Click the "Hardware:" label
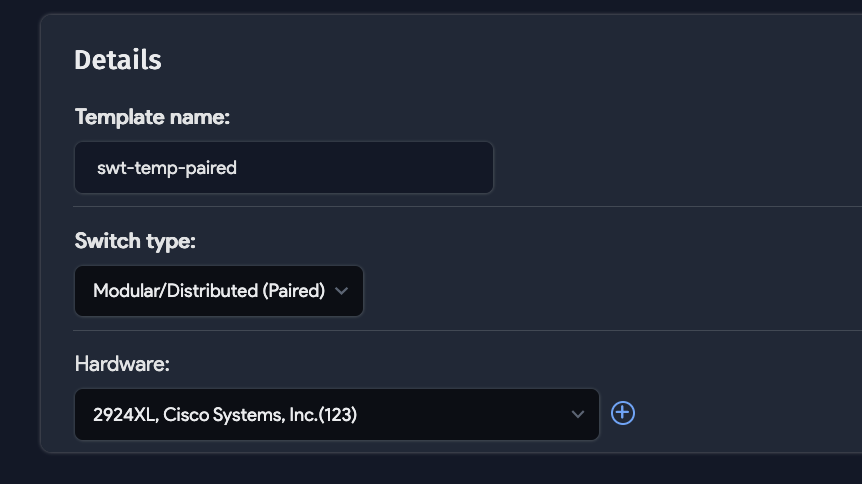 pos(122,364)
